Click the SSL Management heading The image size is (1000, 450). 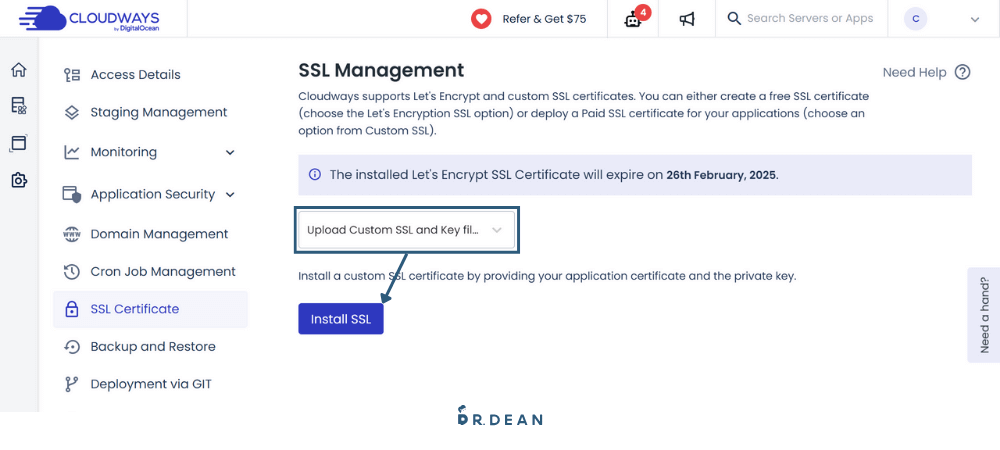point(381,70)
